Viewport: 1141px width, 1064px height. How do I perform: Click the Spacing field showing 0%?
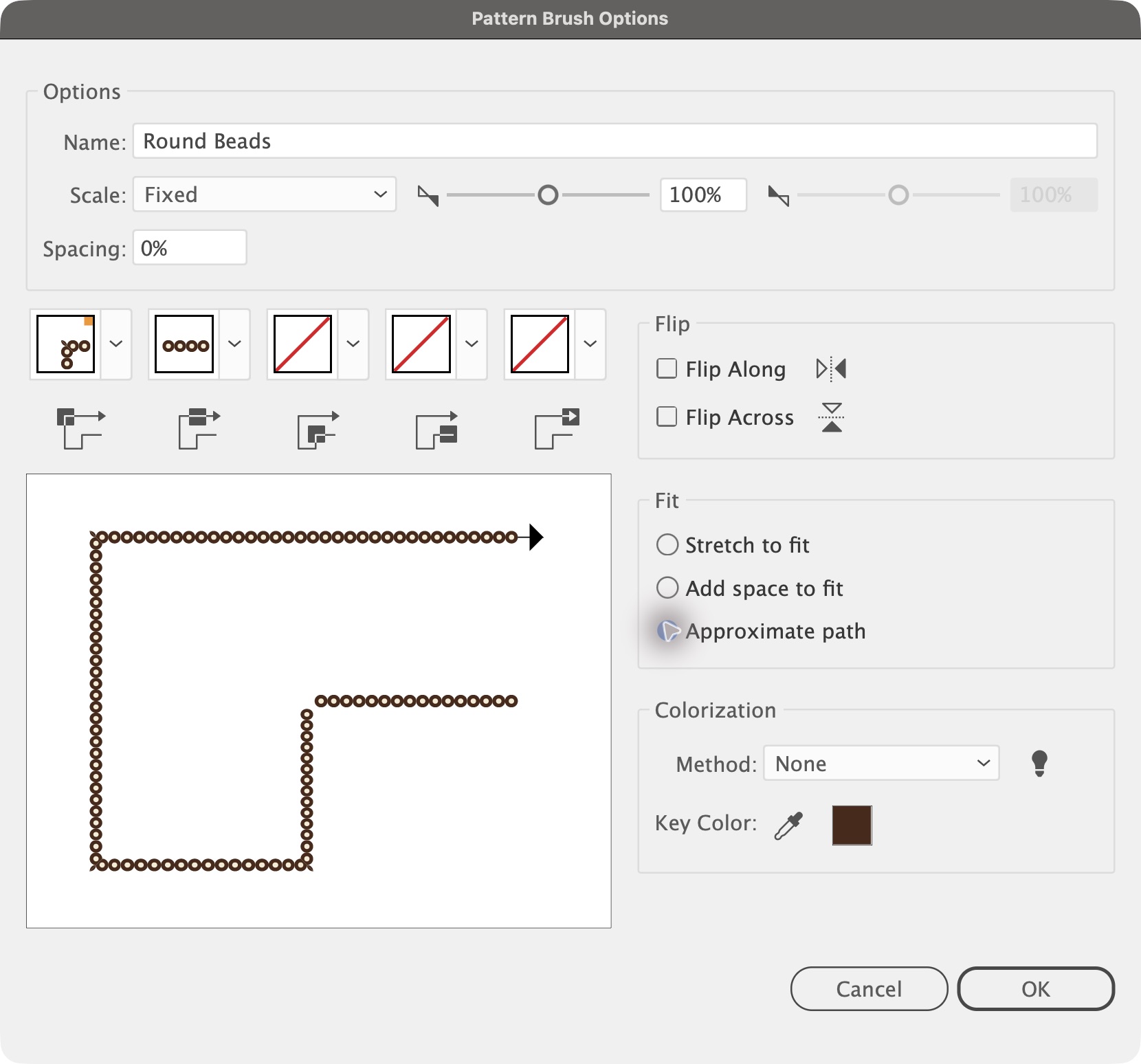[190, 247]
